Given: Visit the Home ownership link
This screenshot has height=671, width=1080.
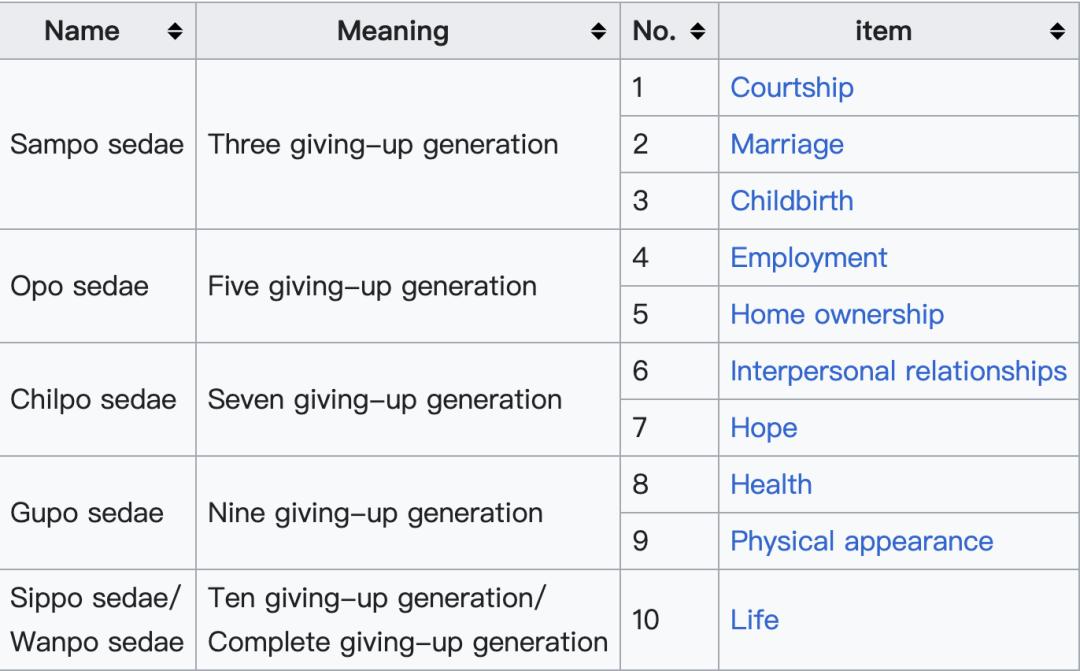Looking at the screenshot, I should pos(836,314).
